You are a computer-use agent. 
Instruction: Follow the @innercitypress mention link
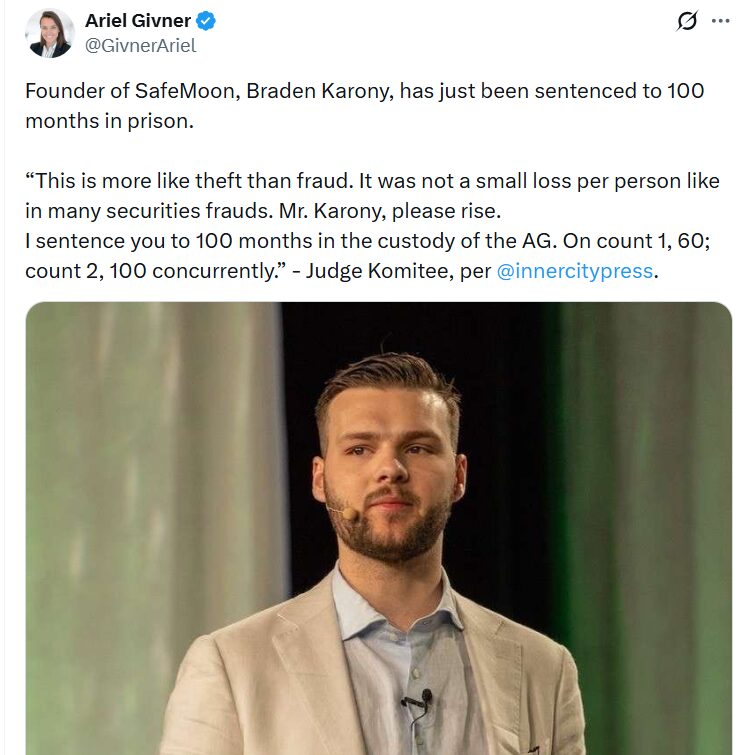574,271
